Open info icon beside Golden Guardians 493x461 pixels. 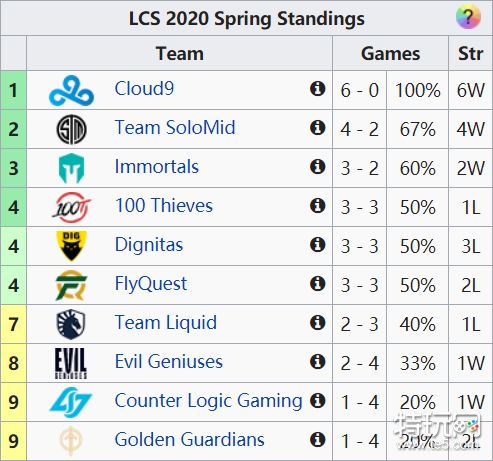coord(317,440)
